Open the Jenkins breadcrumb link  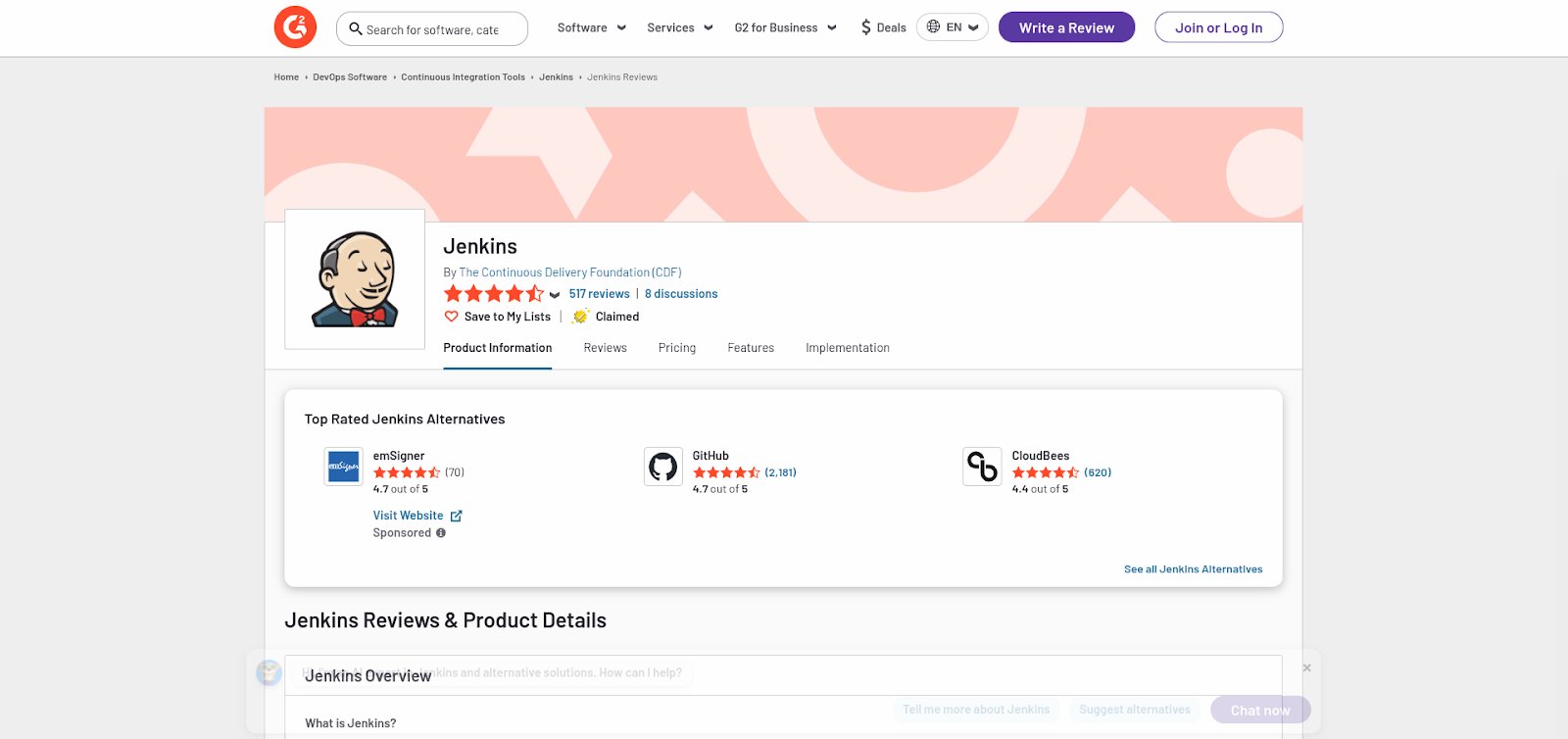(556, 77)
